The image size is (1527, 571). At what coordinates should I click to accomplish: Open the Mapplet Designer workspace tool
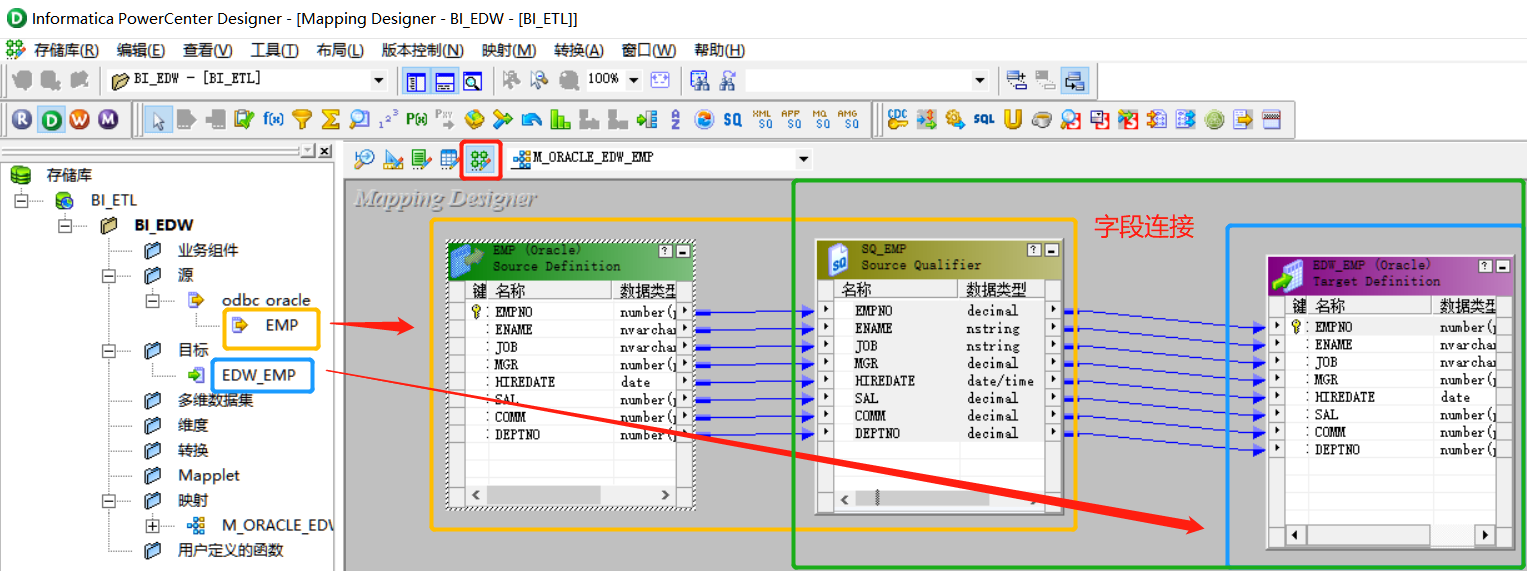(x=450, y=159)
